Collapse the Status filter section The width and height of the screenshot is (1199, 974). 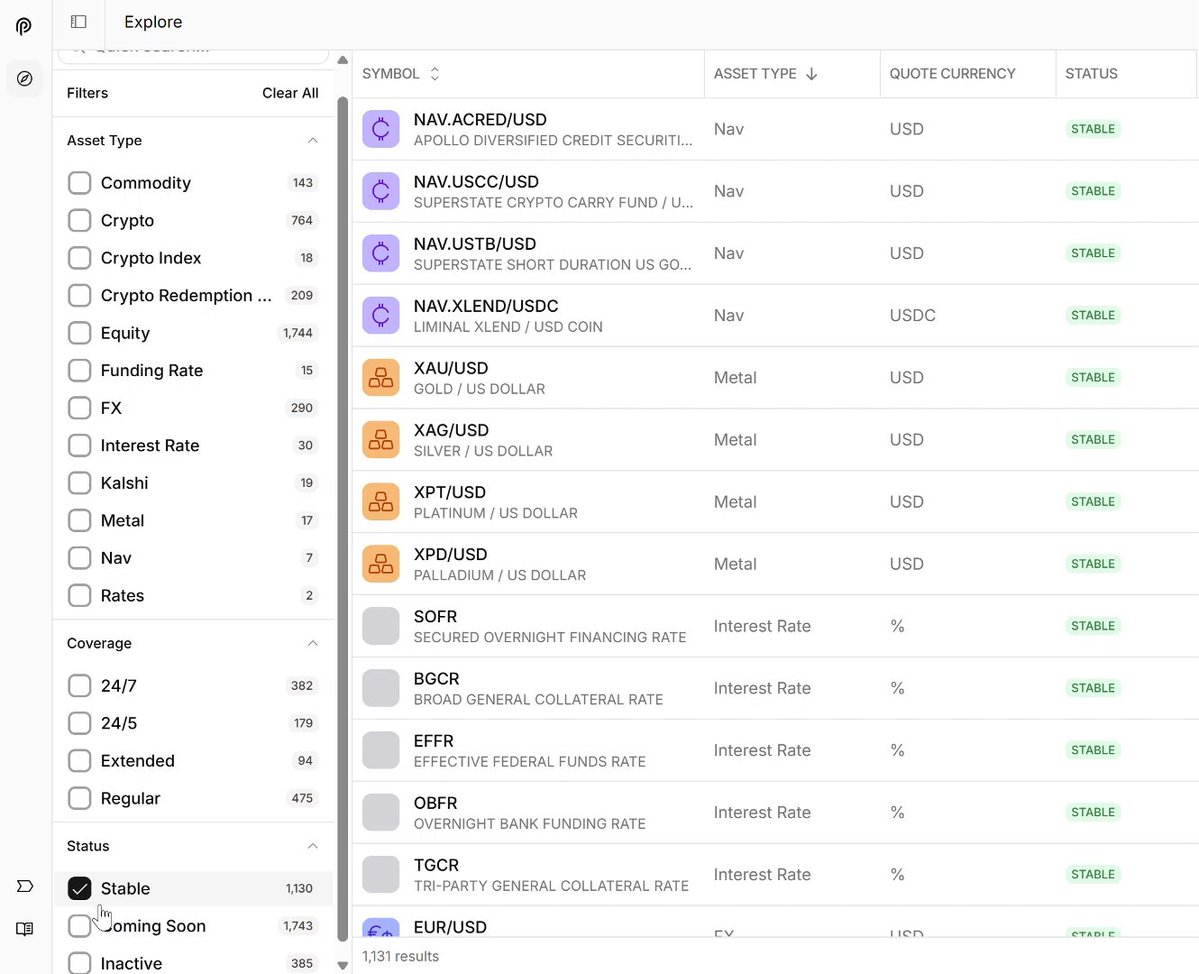tap(313, 846)
